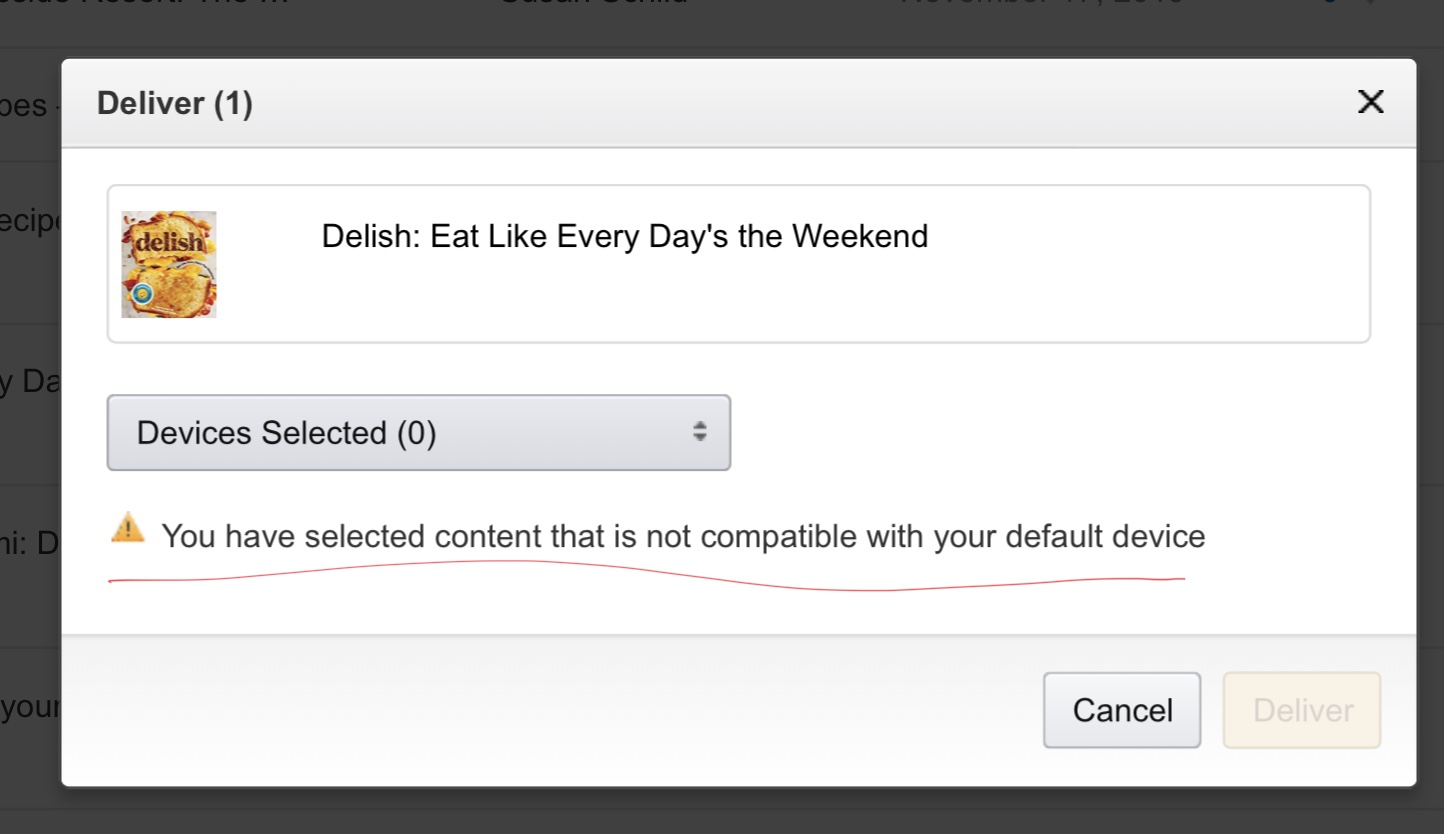Close the Deliver dialog with the X
The height and width of the screenshot is (834, 1444).
click(1370, 102)
